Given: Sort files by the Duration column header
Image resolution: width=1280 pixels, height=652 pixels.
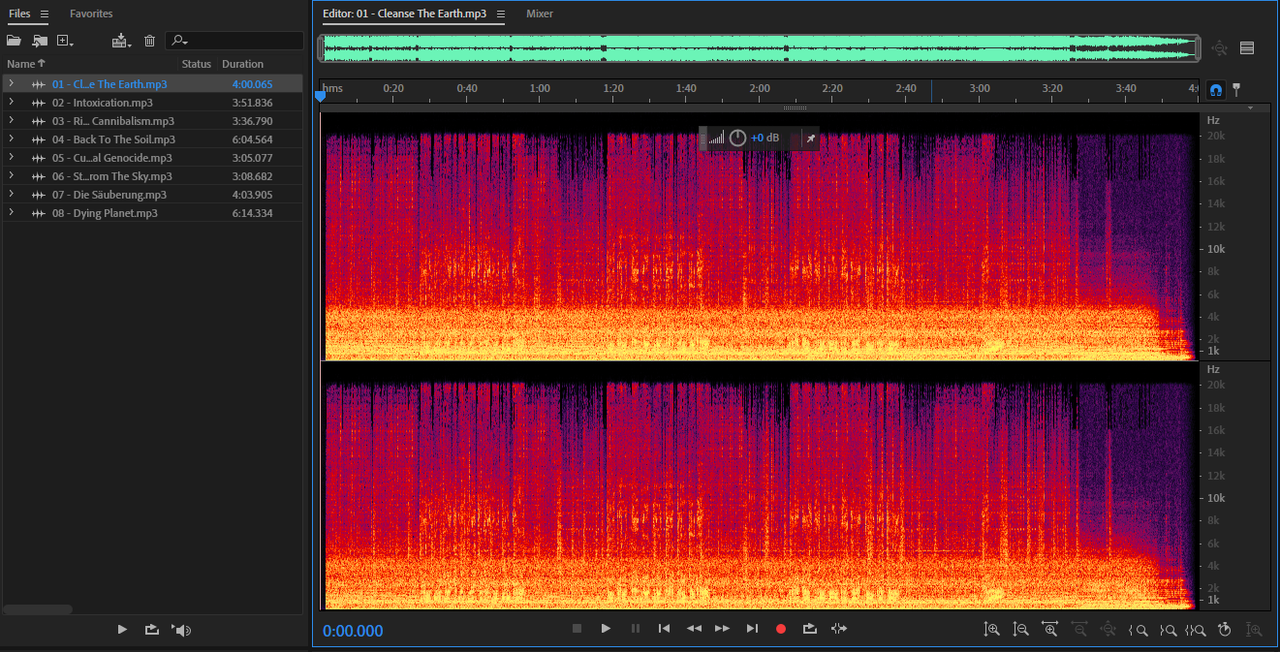Looking at the screenshot, I should 243,64.
